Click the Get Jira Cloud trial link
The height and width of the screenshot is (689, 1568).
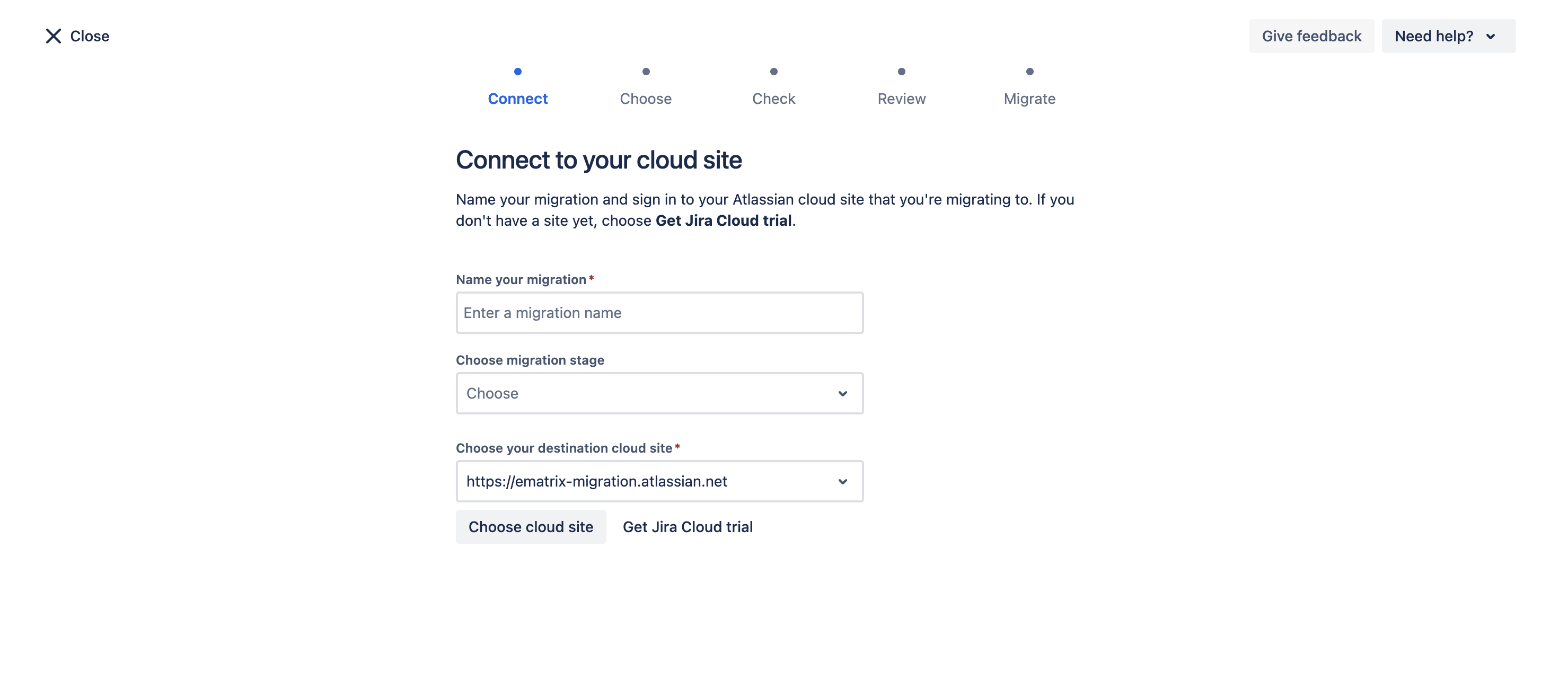coord(687,526)
